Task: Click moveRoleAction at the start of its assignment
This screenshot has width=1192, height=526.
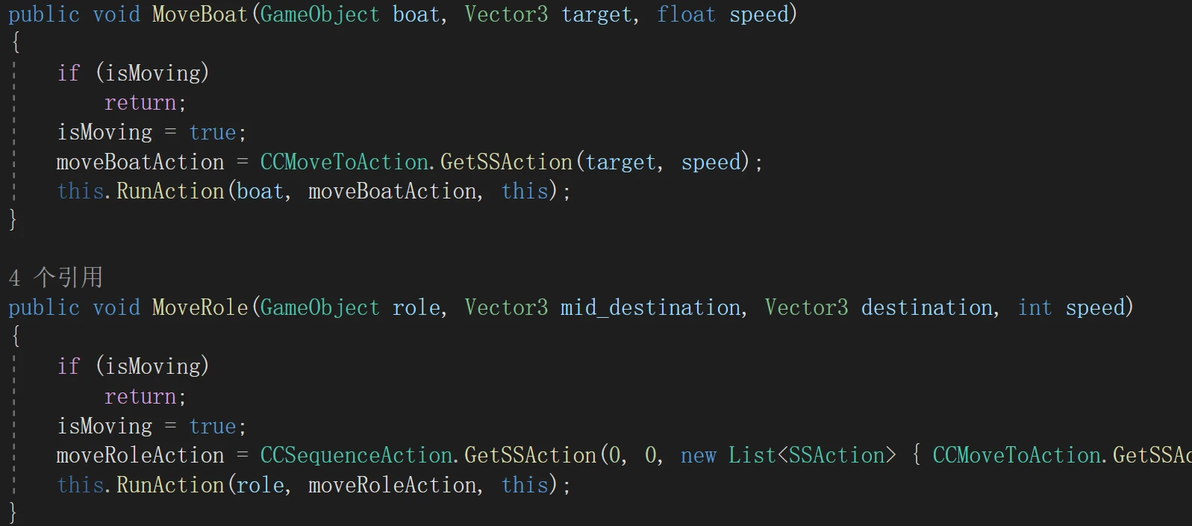Action: (x=141, y=455)
